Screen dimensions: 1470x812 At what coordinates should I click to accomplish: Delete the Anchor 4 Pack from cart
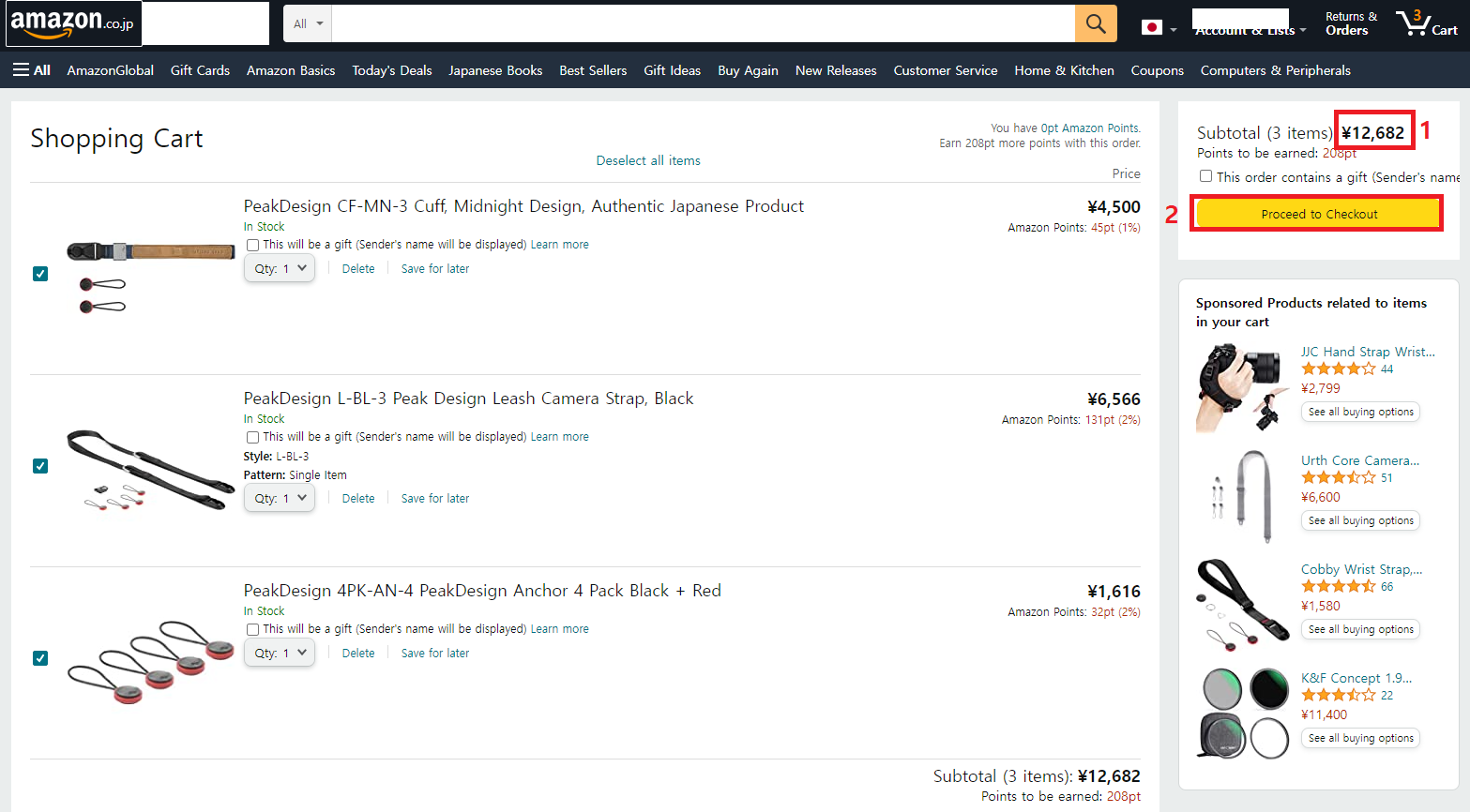[x=358, y=653]
